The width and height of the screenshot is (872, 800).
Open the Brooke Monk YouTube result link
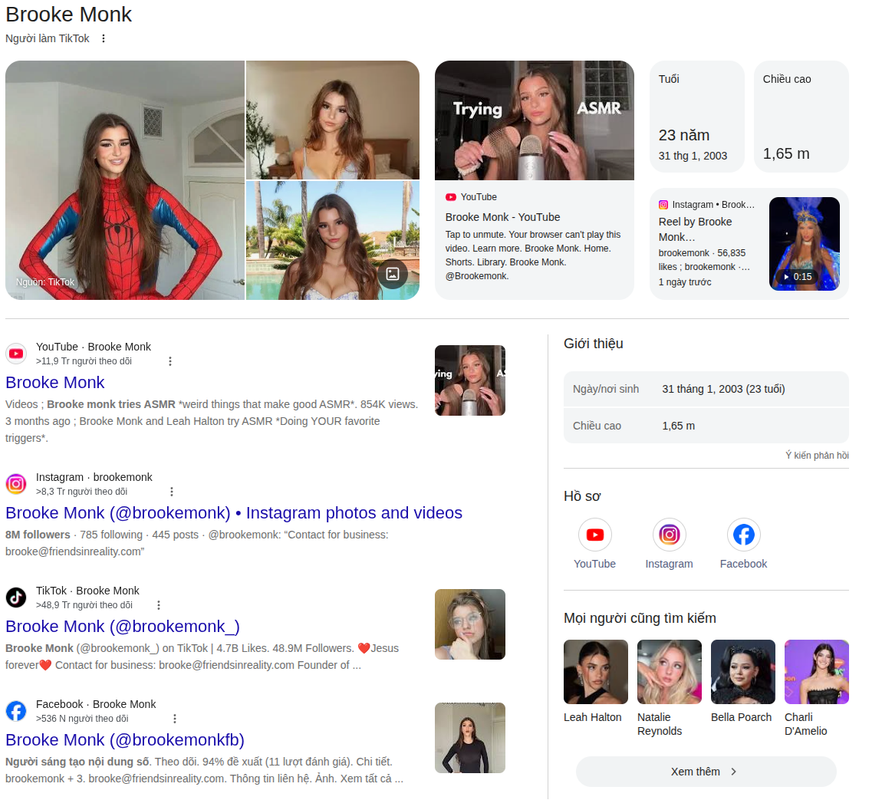(55, 382)
